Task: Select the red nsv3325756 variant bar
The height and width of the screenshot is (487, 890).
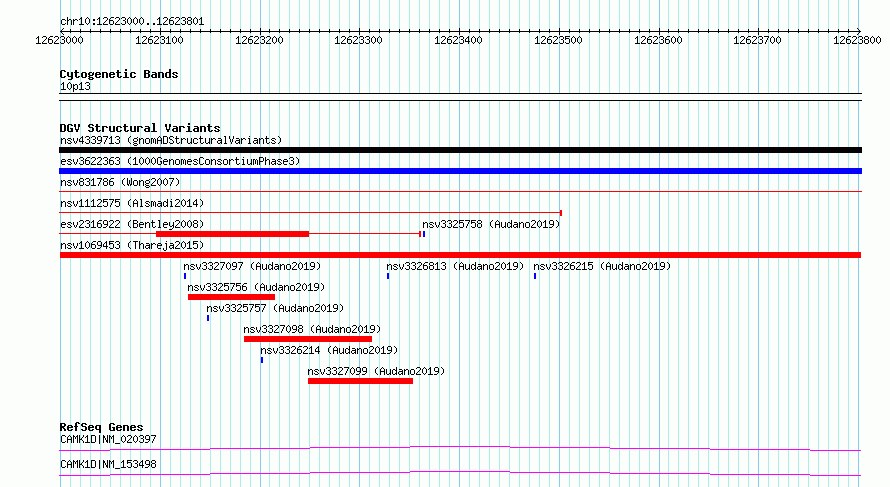Action: 232,297
